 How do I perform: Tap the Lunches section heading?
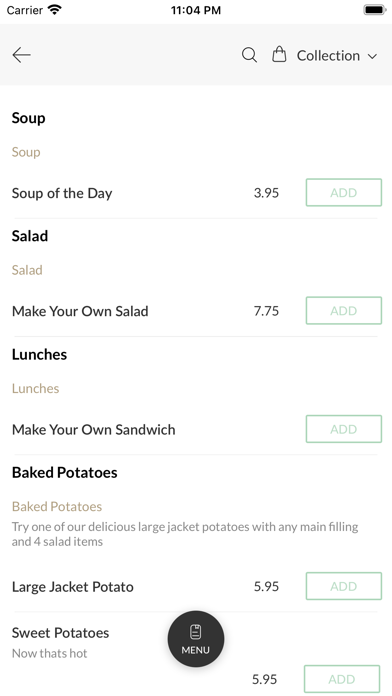tap(39, 354)
